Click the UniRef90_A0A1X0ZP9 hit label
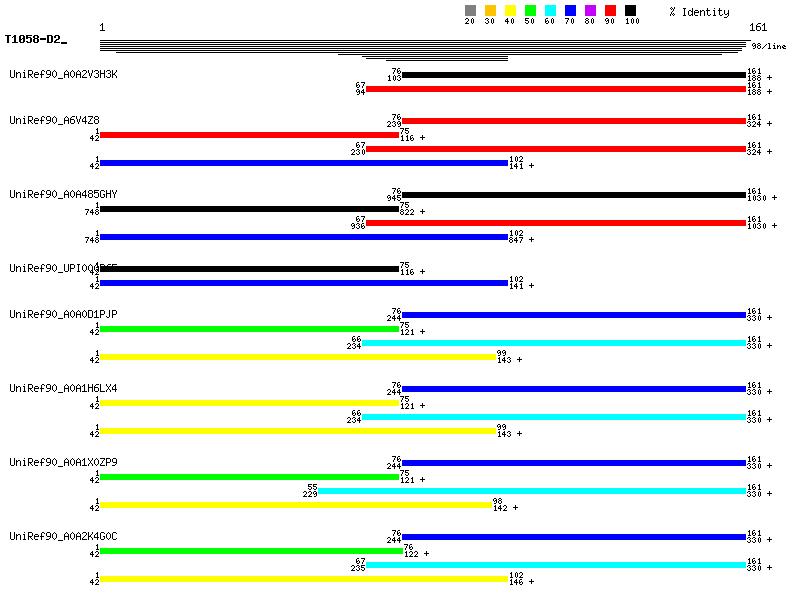Image resolution: width=800 pixels, height=600 pixels. pos(63,462)
